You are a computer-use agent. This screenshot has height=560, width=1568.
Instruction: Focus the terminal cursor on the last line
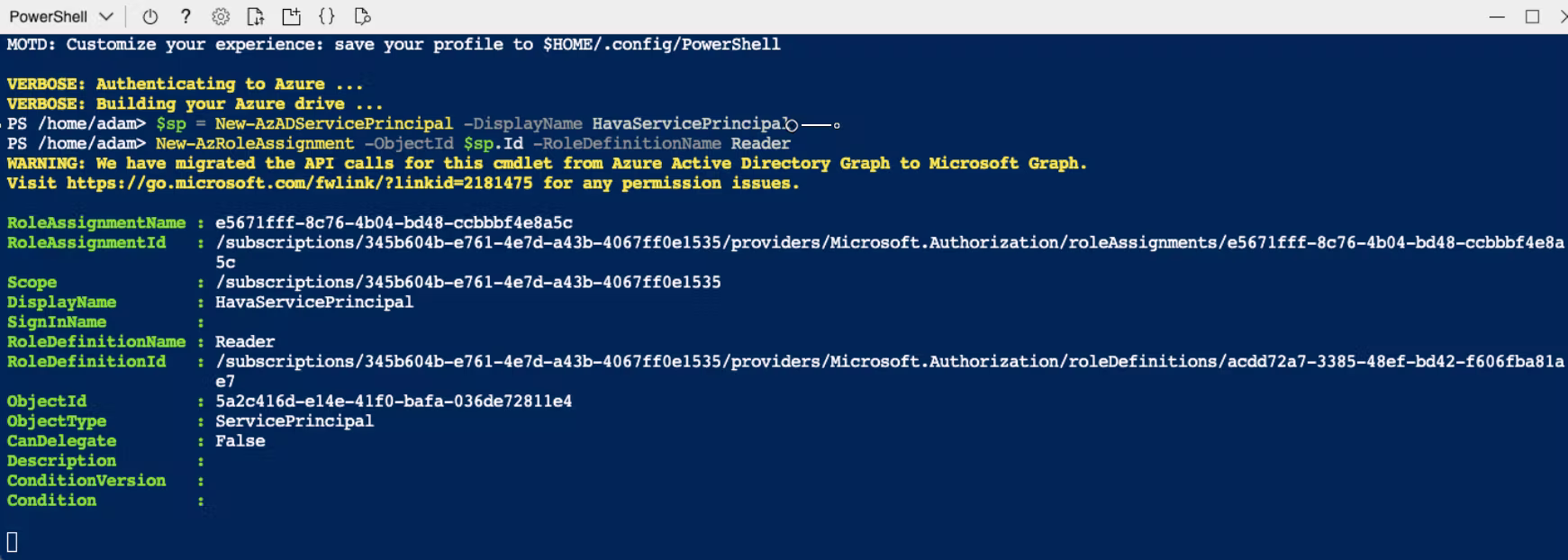tap(13, 541)
